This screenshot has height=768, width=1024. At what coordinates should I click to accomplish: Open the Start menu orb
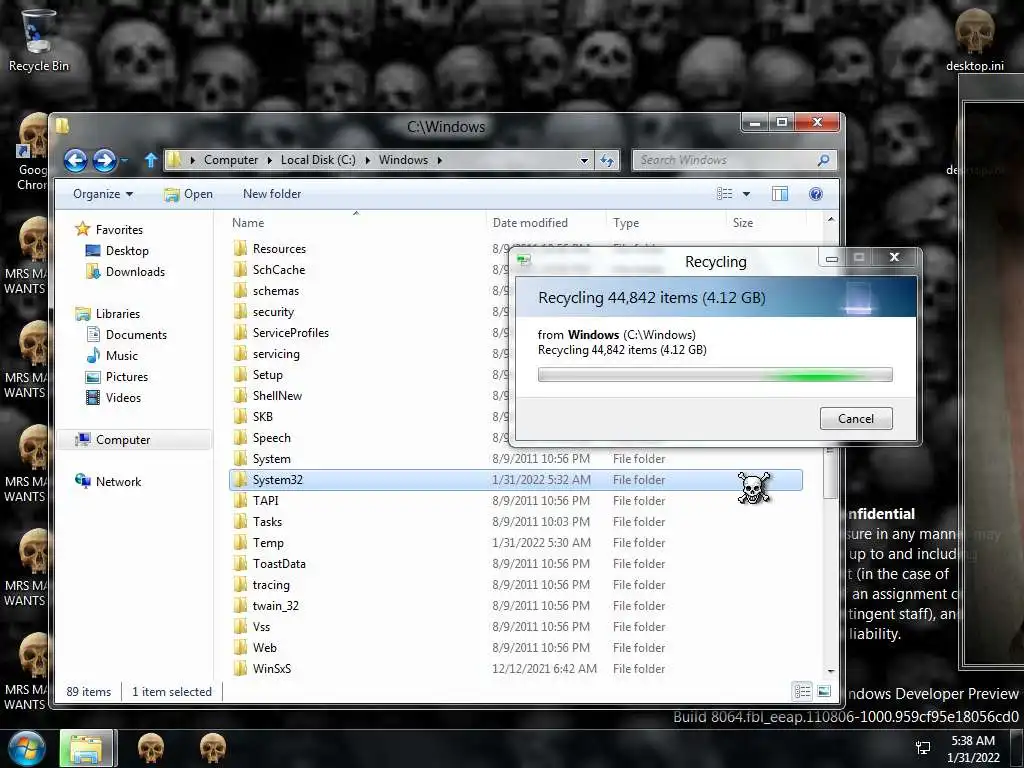pos(26,748)
